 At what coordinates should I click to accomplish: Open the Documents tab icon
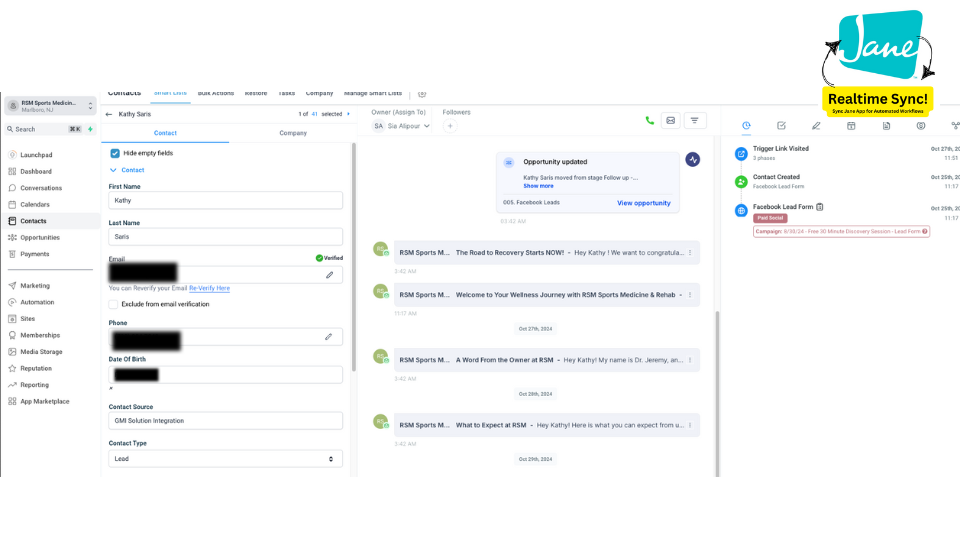(886, 126)
